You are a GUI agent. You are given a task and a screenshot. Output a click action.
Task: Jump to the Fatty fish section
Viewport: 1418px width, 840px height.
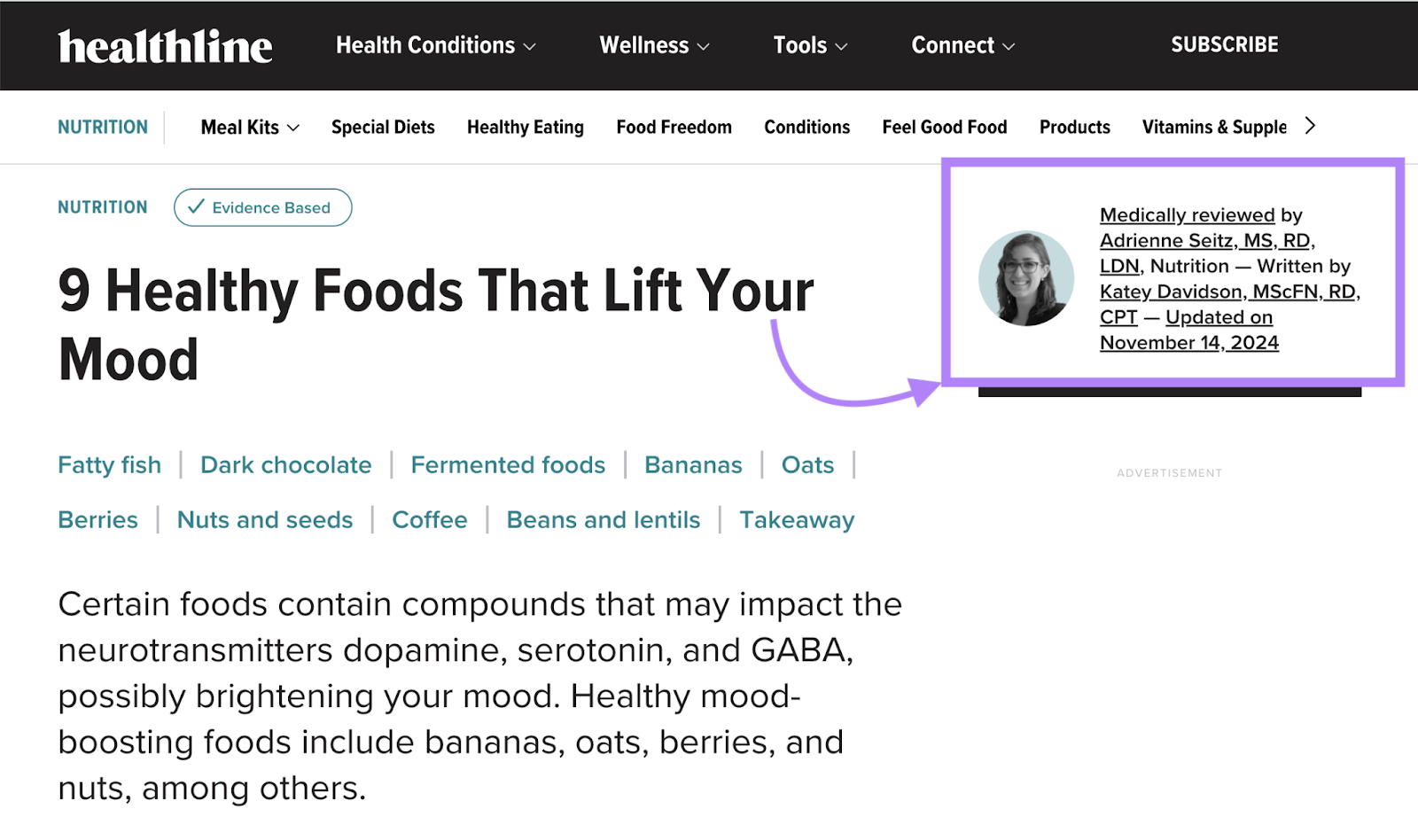(x=109, y=464)
